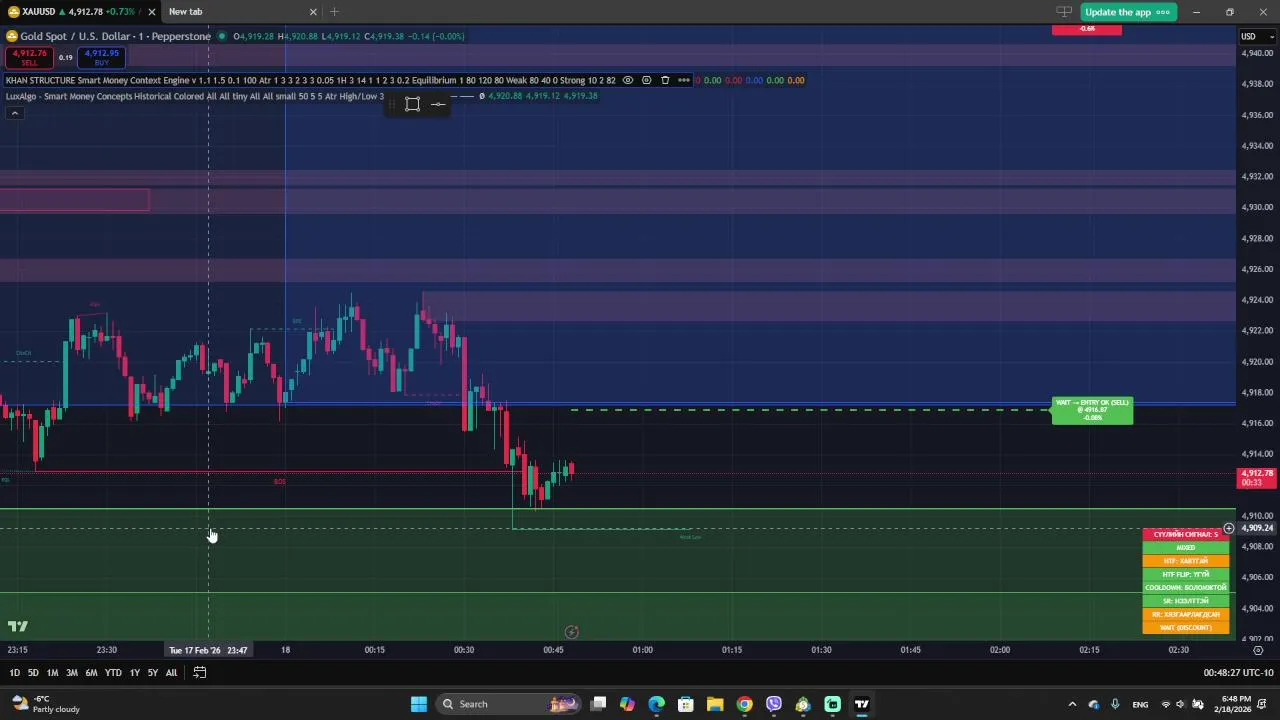Open the weather widget showing -6°C
Screen dimensions: 1280x720
point(43,704)
